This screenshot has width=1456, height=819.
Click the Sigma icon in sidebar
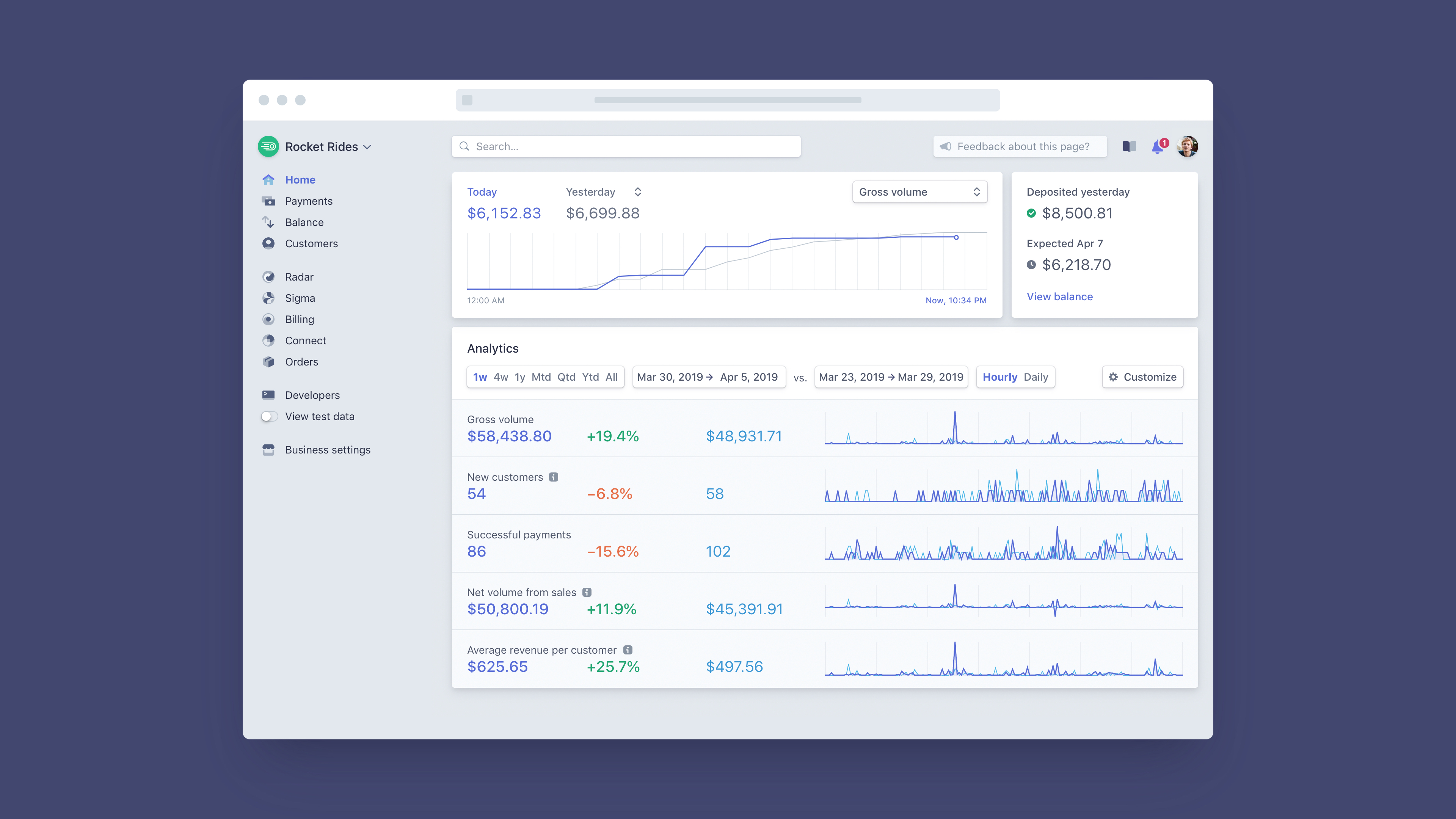(x=268, y=298)
